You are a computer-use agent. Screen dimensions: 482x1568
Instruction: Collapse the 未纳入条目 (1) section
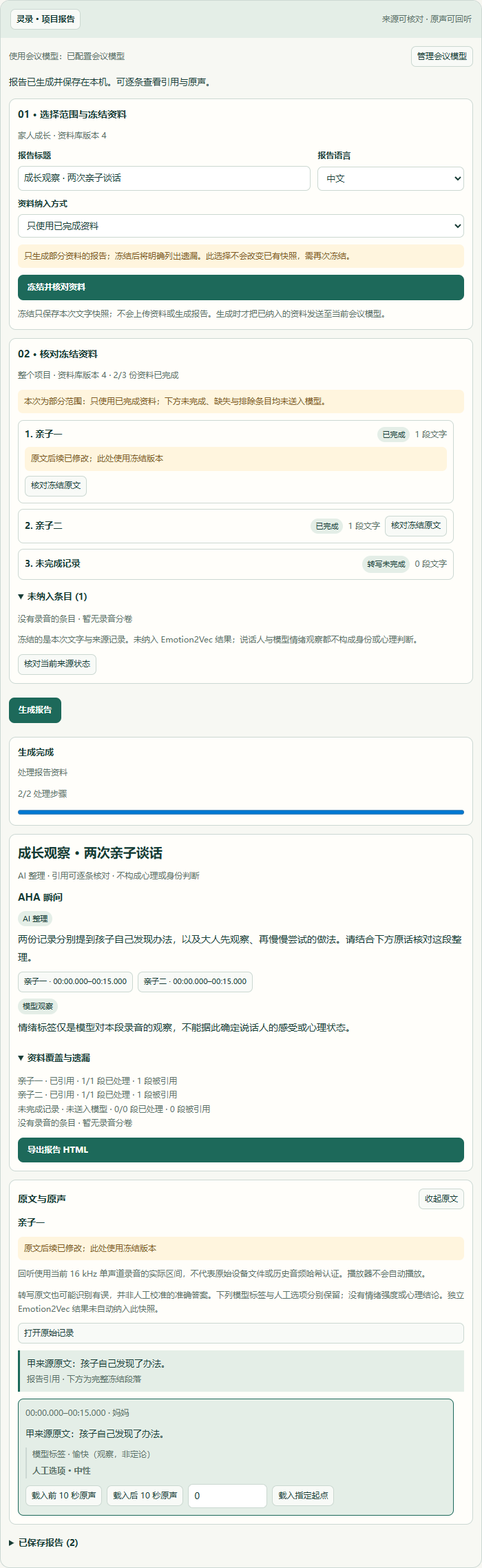click(x=53, y=596)
